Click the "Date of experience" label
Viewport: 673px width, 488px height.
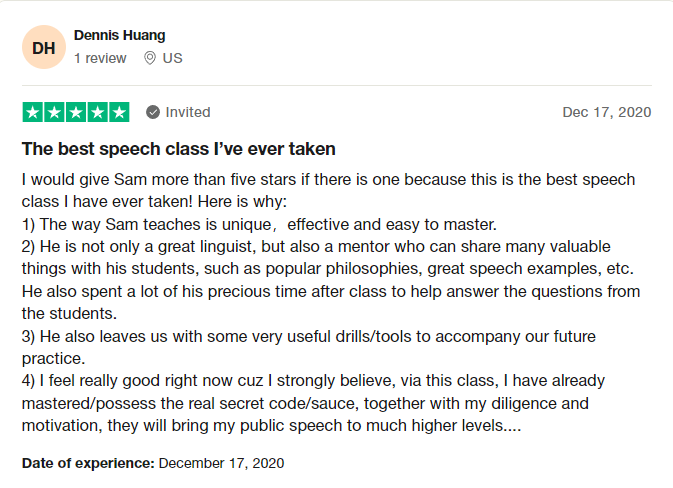(88, 463)
